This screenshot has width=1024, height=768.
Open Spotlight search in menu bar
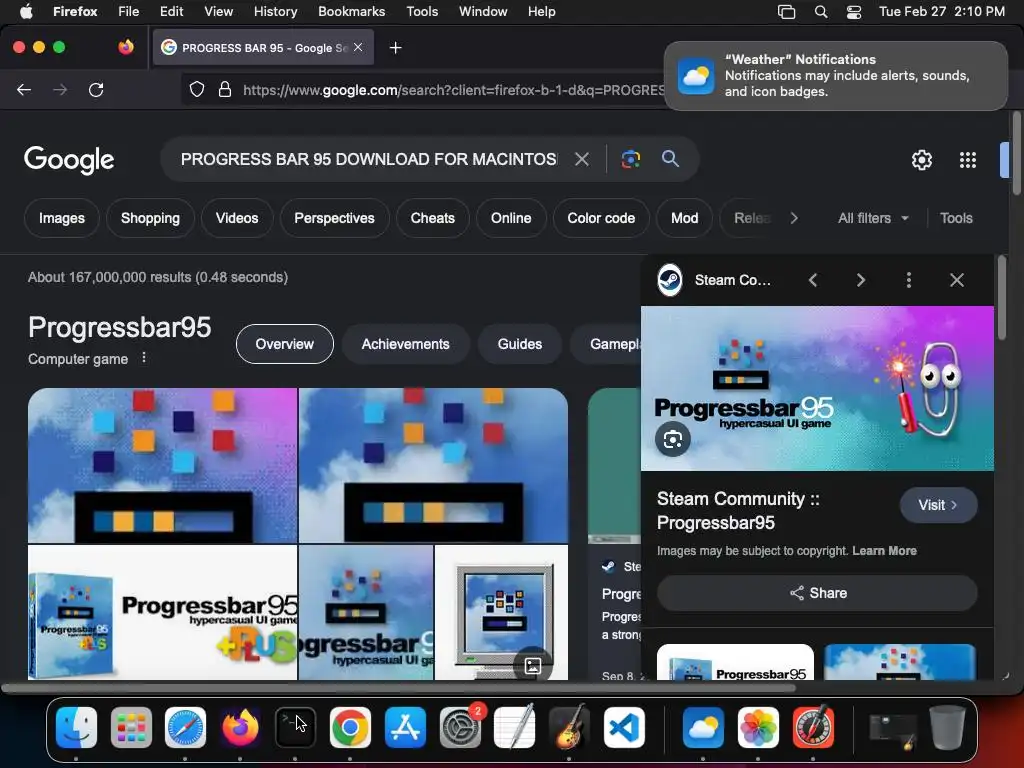pos(821,12)
